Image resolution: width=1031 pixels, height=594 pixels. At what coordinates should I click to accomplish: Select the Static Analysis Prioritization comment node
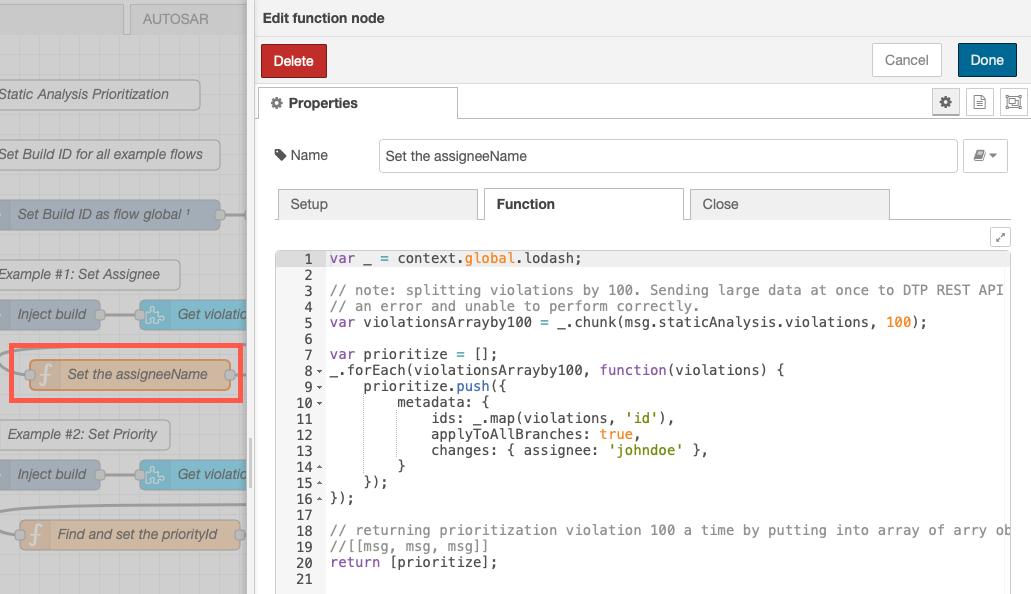coord(99,95)
